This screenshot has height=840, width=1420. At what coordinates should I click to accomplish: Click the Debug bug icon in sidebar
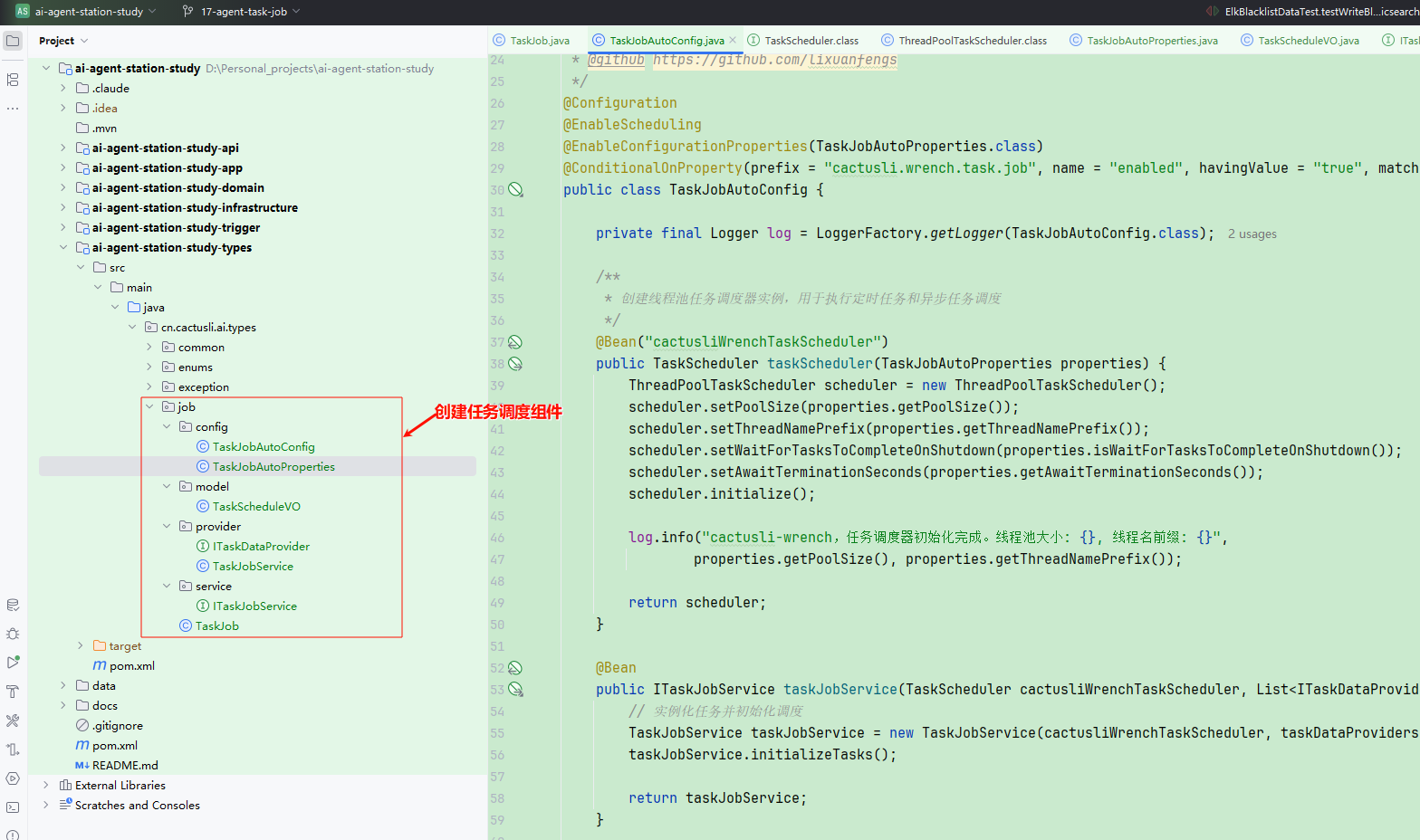point(13,634)
